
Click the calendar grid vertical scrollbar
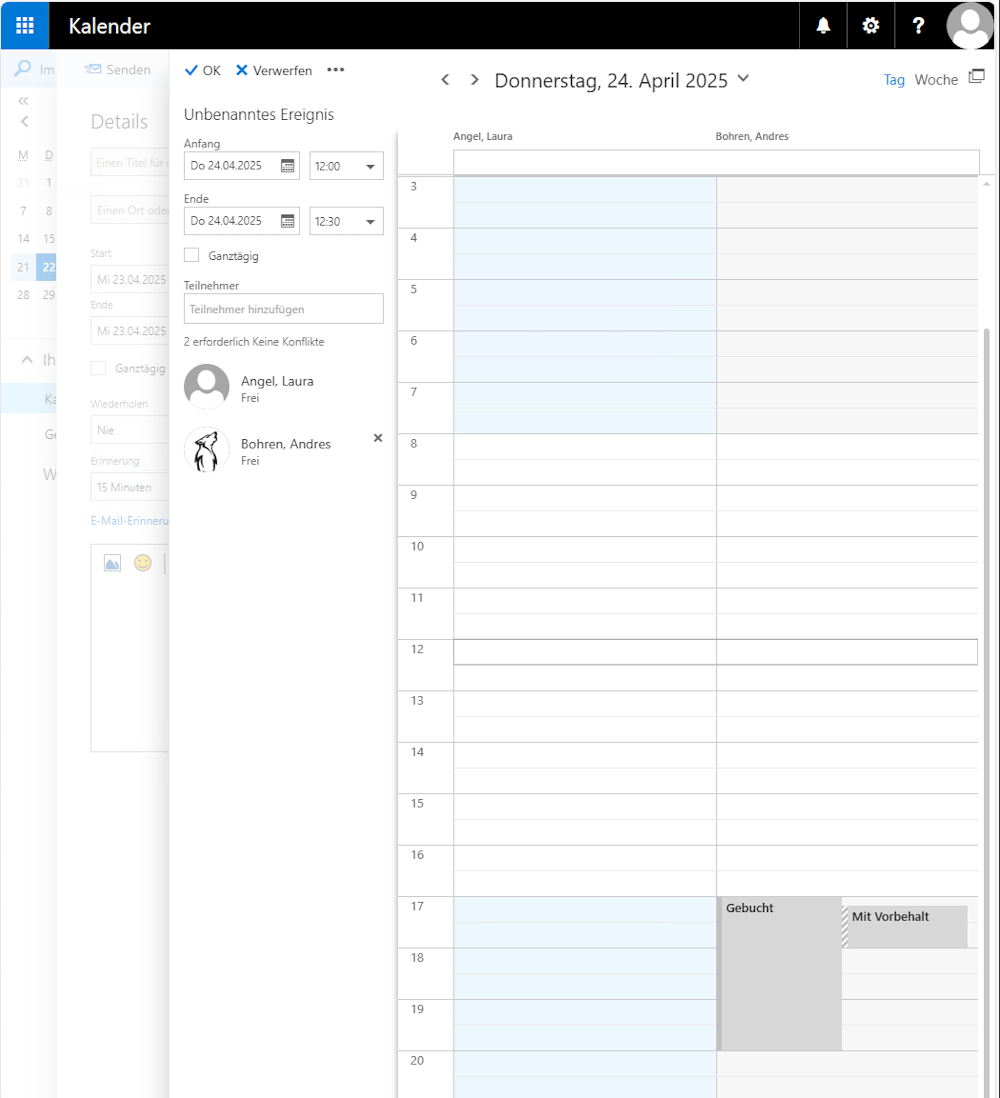(x=986, y=711)
